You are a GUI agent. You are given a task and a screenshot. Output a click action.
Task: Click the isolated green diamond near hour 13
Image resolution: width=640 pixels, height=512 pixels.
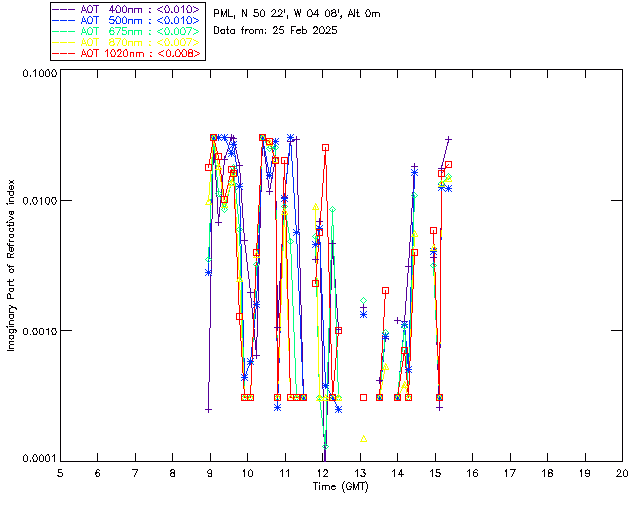tap(364, 301)
